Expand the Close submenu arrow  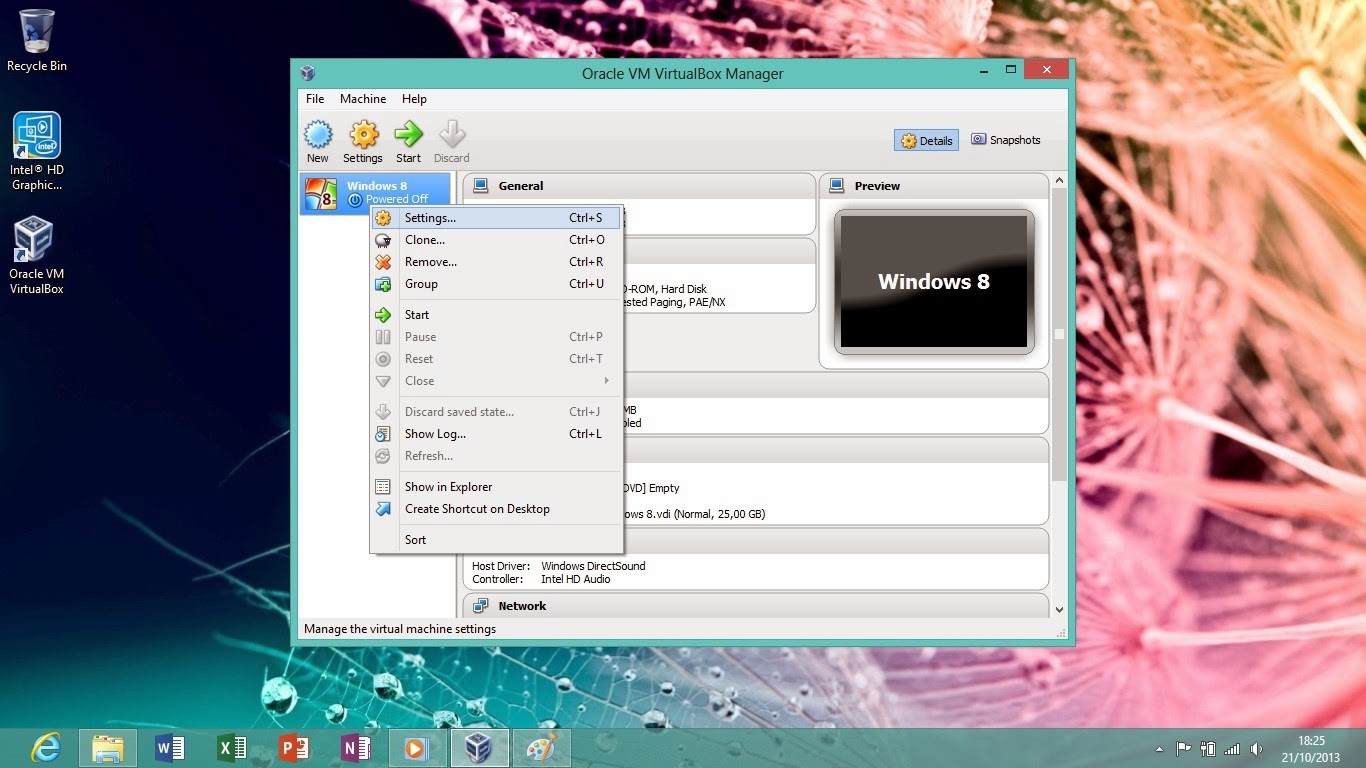[607, 381]
